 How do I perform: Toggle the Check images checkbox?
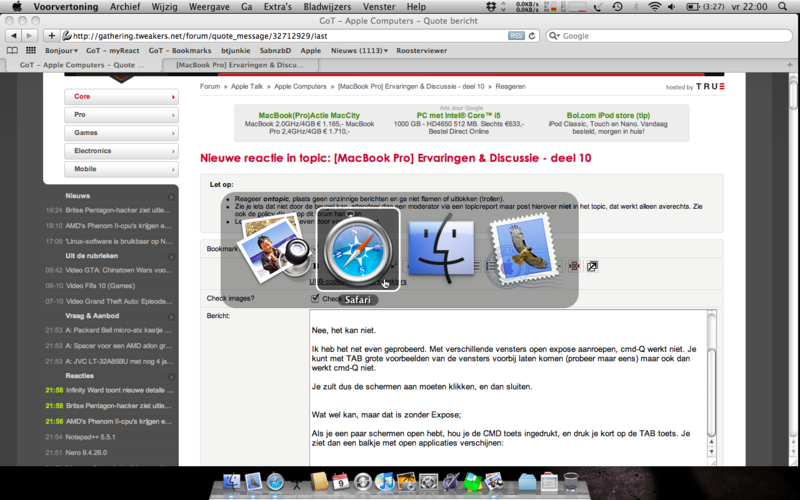tap(316, 298)
